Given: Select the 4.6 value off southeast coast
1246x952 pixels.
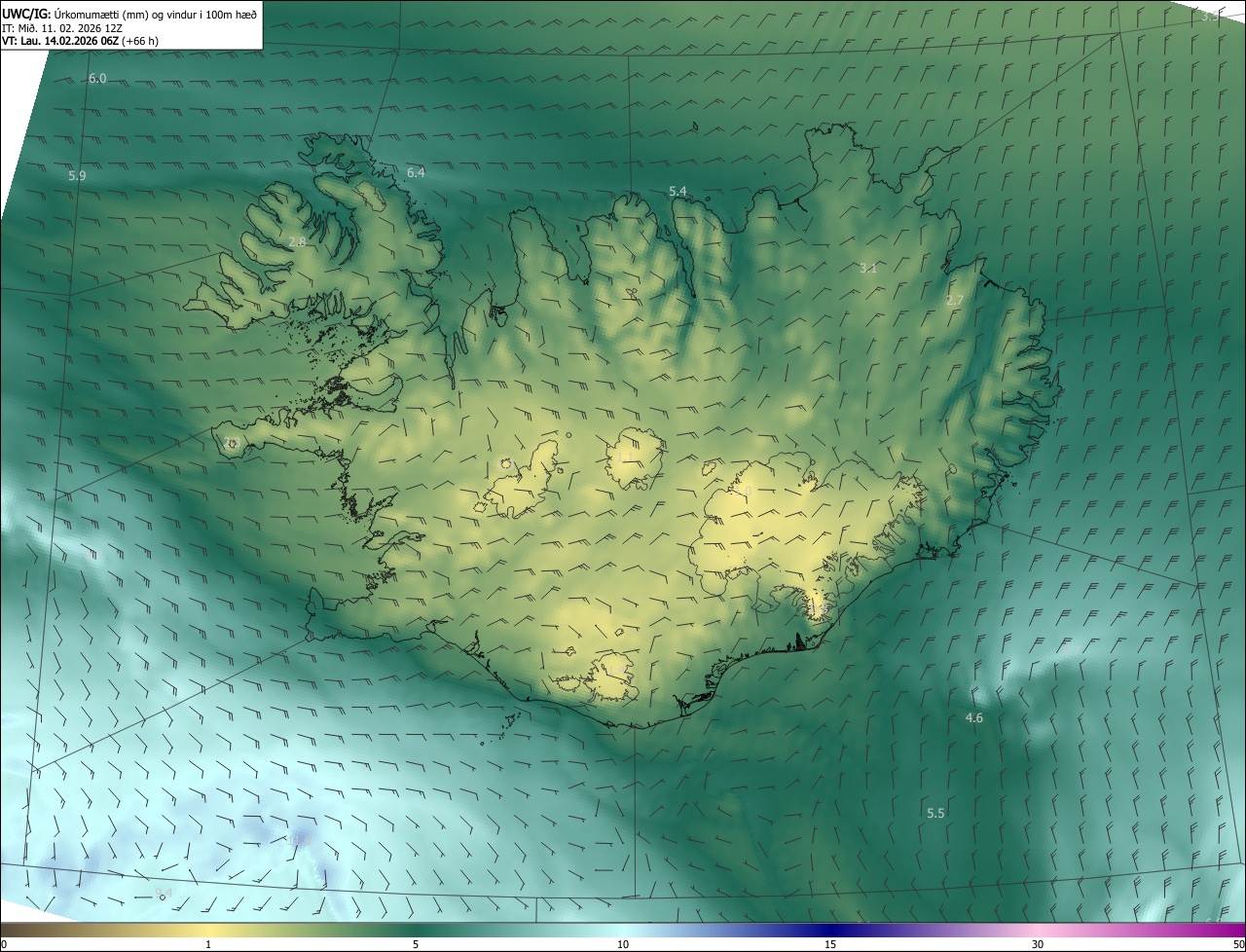Looking at the screenshot, I should pos(973,718).
